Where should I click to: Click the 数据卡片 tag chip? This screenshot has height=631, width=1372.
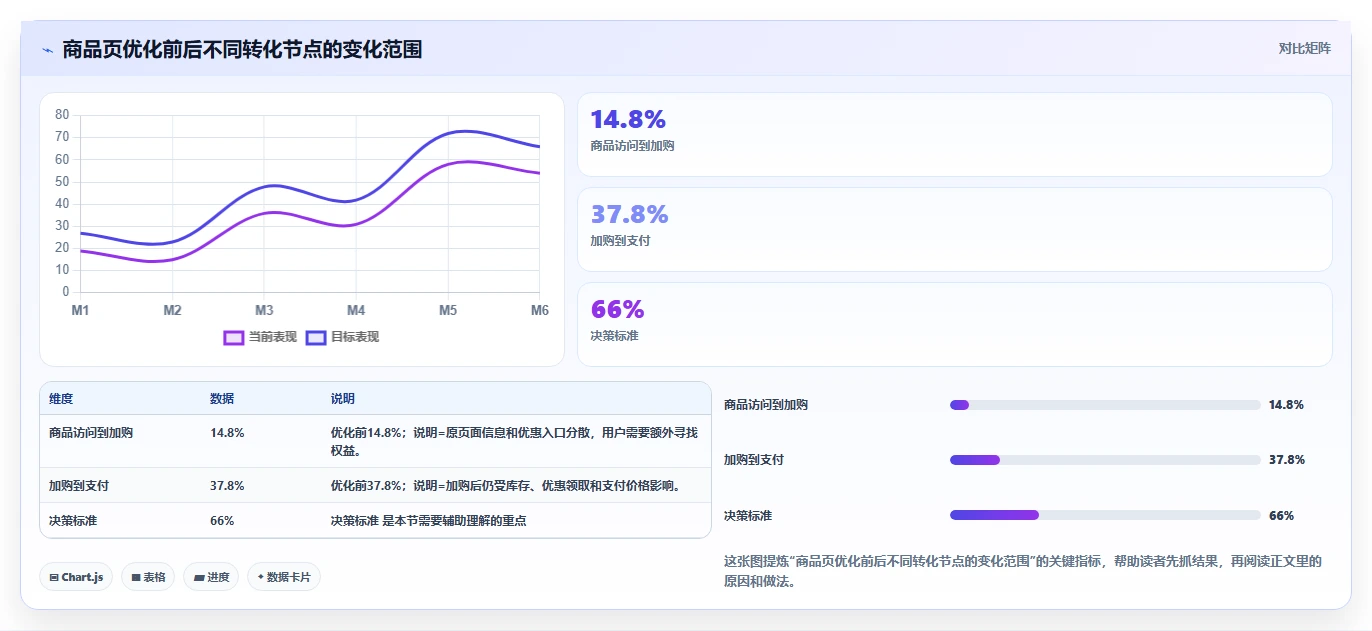[284, 577]
